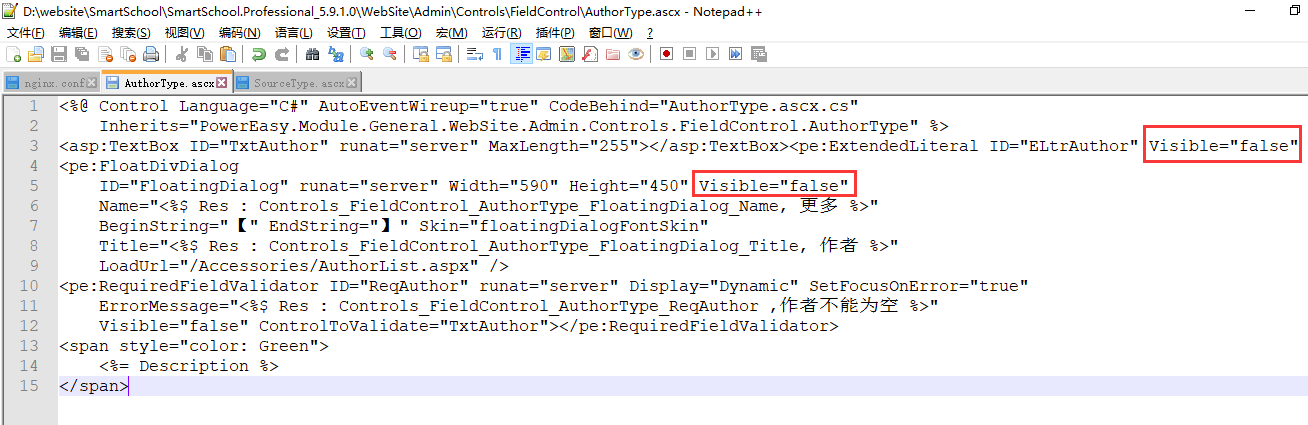The width and height of the screenshot is (1308, 425).
Task: Click the Print toolbar icon
Action: click(150, 54)
